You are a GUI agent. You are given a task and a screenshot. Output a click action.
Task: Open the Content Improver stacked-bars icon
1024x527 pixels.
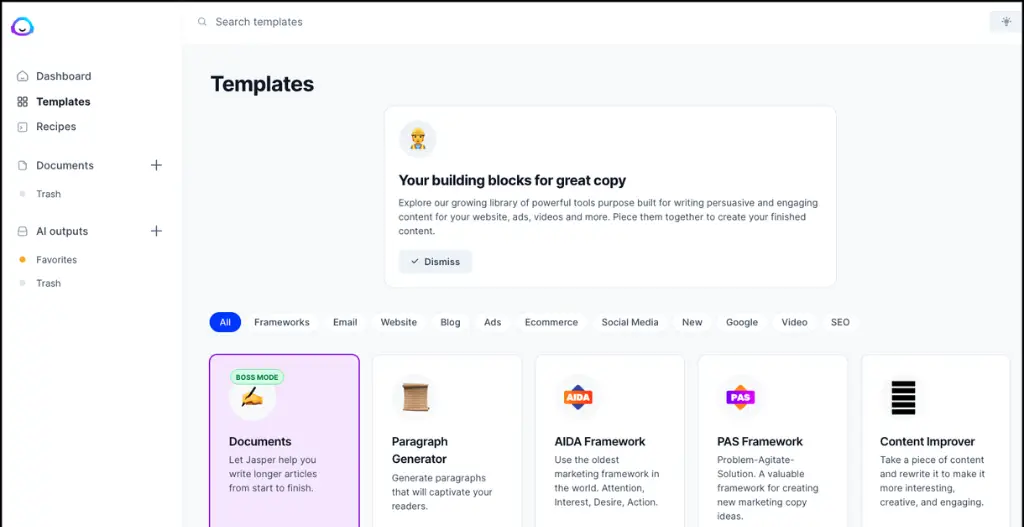(903, 397)
